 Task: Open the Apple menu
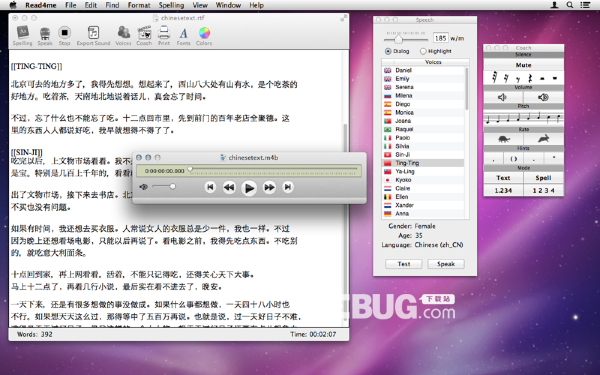(x=13, y=5)
